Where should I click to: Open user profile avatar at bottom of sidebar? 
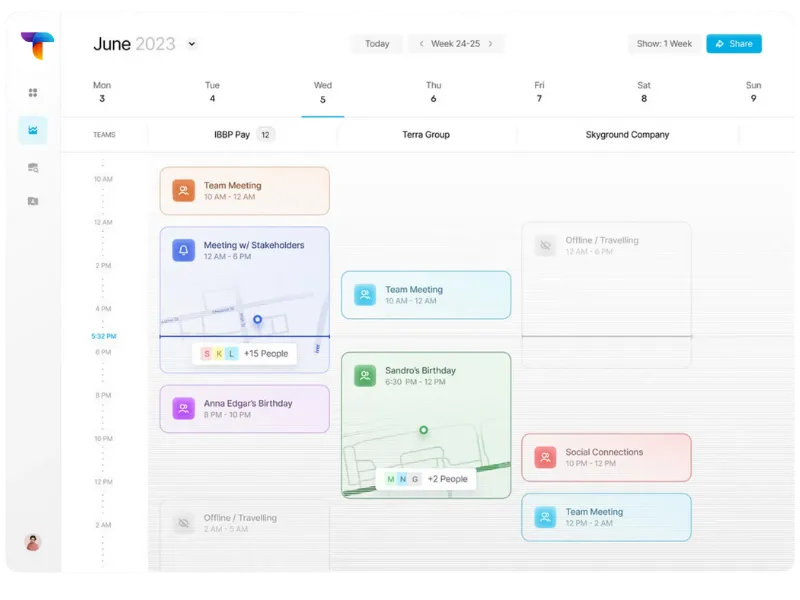click(33, 542)
